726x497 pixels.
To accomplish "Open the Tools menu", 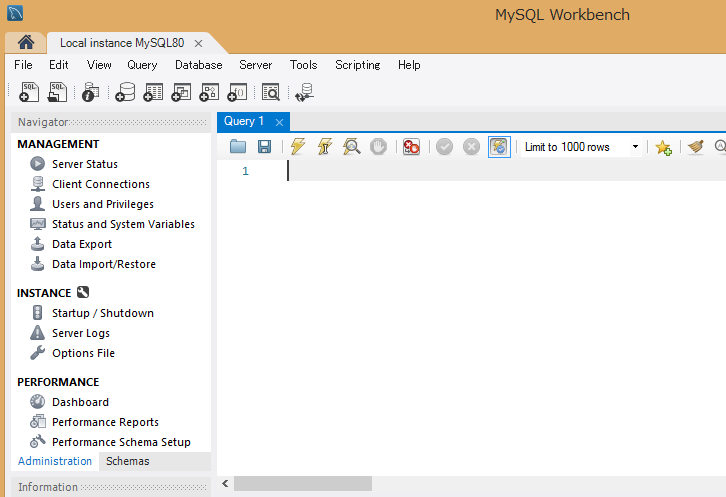I will coord(303,65).
